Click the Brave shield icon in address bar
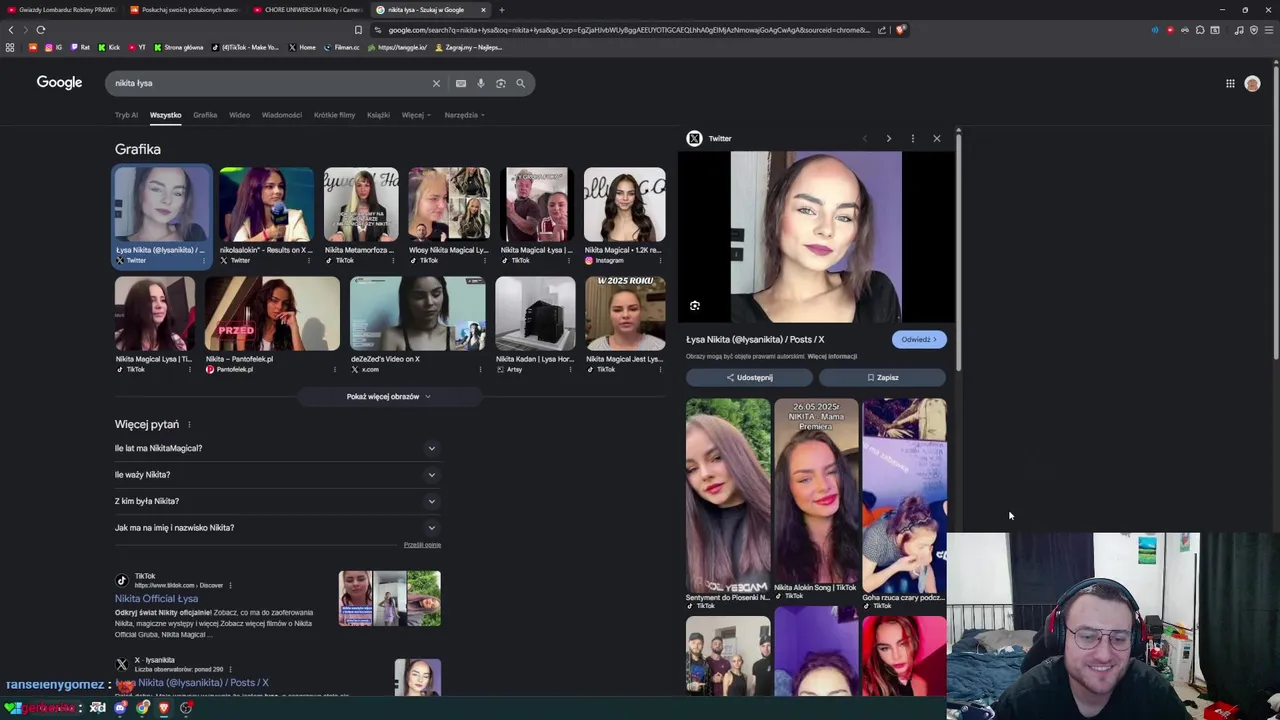Viewport: 1280px width, 720px height. click(900, 30)
